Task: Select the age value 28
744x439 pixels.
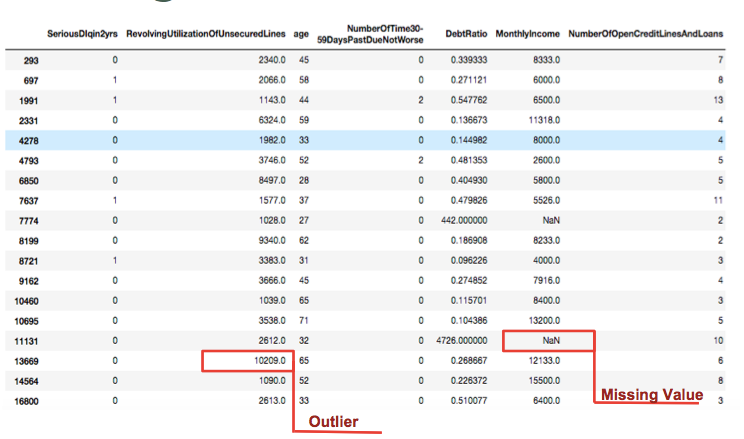Action: [304, 180]
